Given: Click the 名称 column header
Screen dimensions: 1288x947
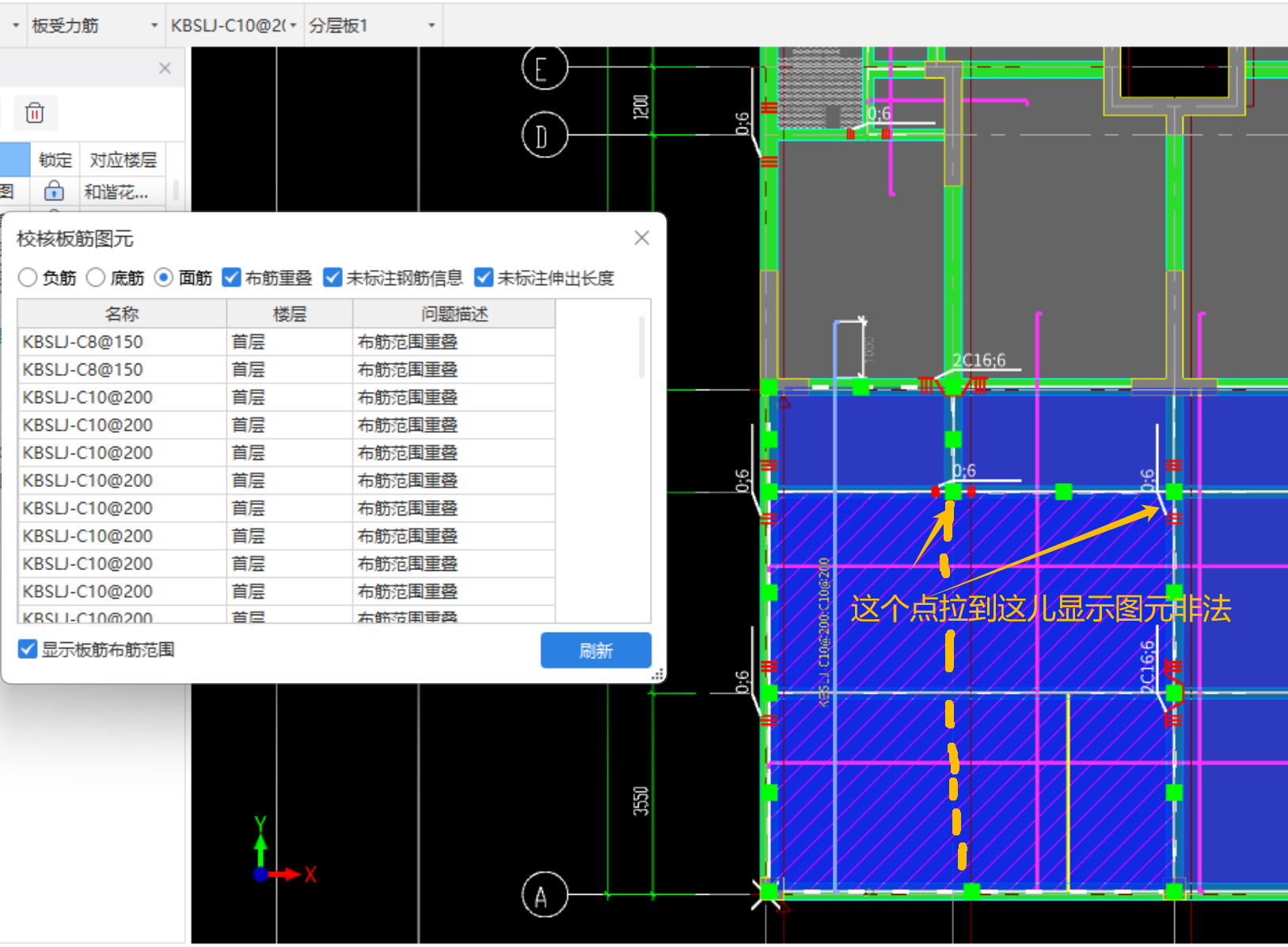Looking at the screenshot, I should pos(122,314).
